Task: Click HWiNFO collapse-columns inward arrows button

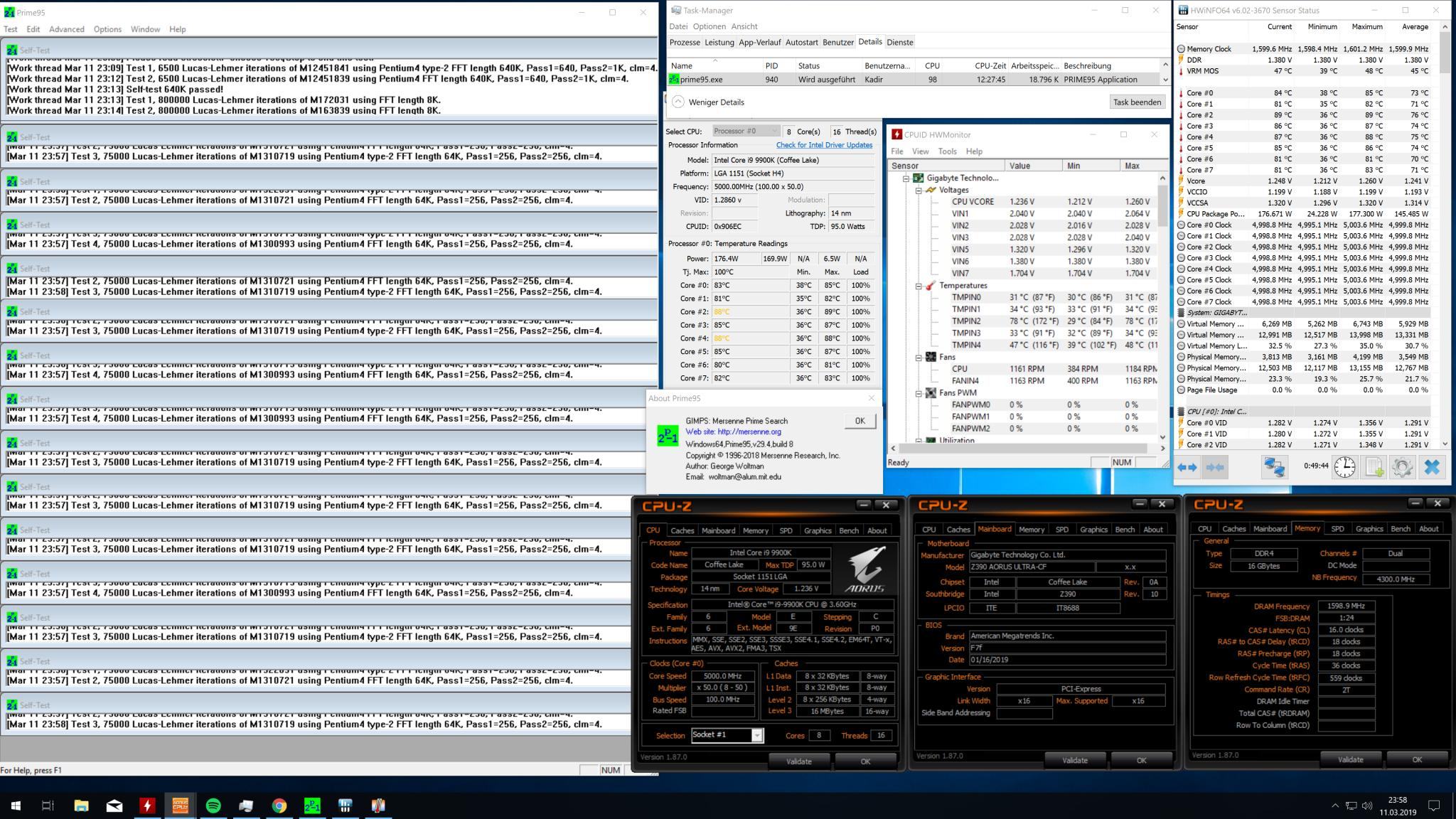Action: (x=1216, y=467)
